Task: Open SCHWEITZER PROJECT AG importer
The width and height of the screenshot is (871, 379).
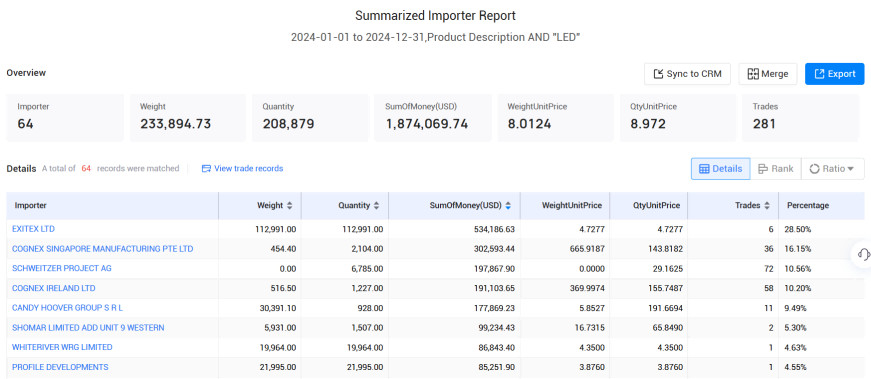Action: tap(62, 268)
